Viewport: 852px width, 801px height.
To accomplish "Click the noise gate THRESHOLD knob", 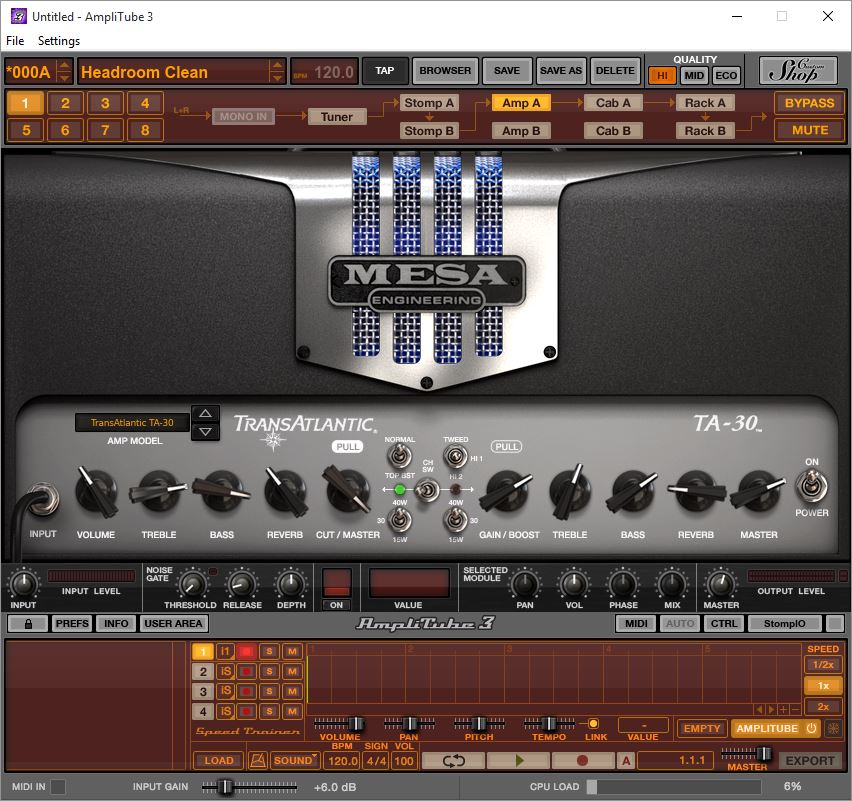I will click(x=192, y=584).
